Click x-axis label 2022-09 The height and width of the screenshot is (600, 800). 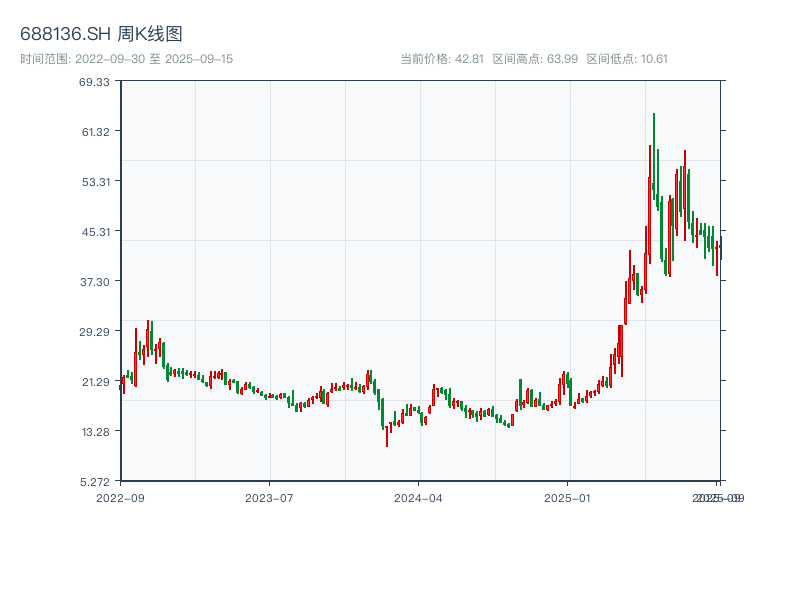[120, 498]
